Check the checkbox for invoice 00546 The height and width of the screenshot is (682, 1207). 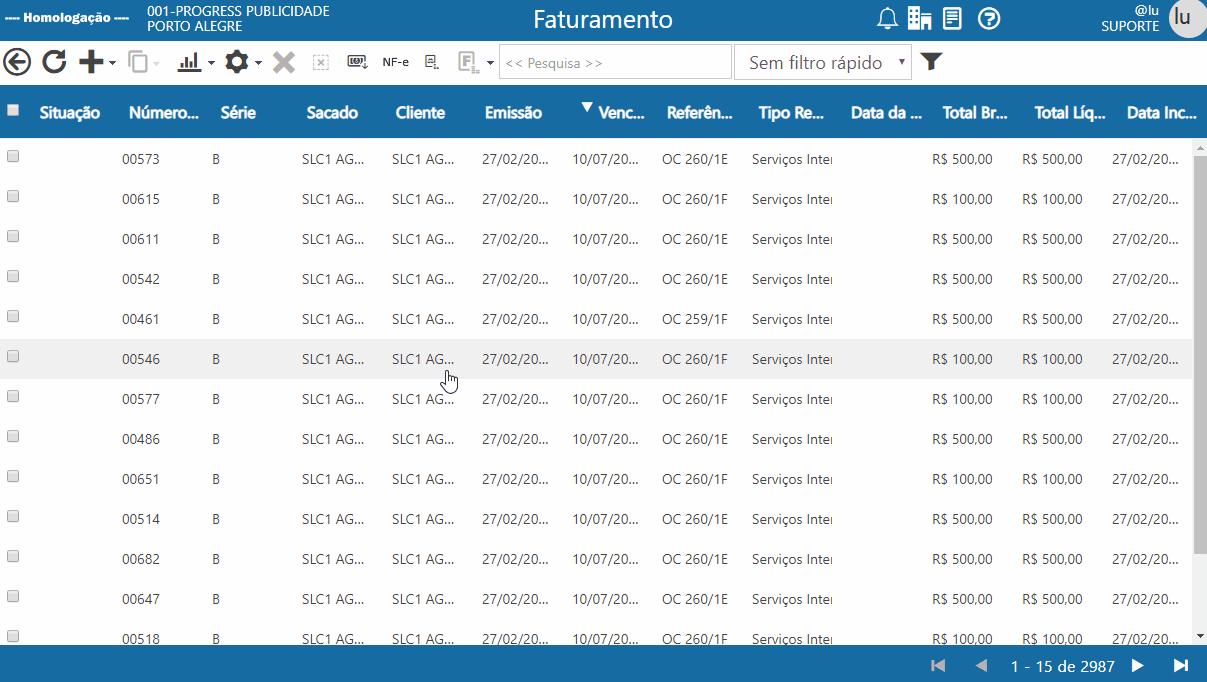pos(13,357)
